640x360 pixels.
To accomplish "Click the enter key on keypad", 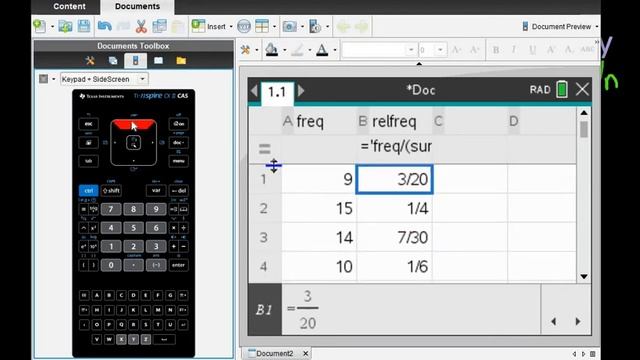I will click(179, 265).
